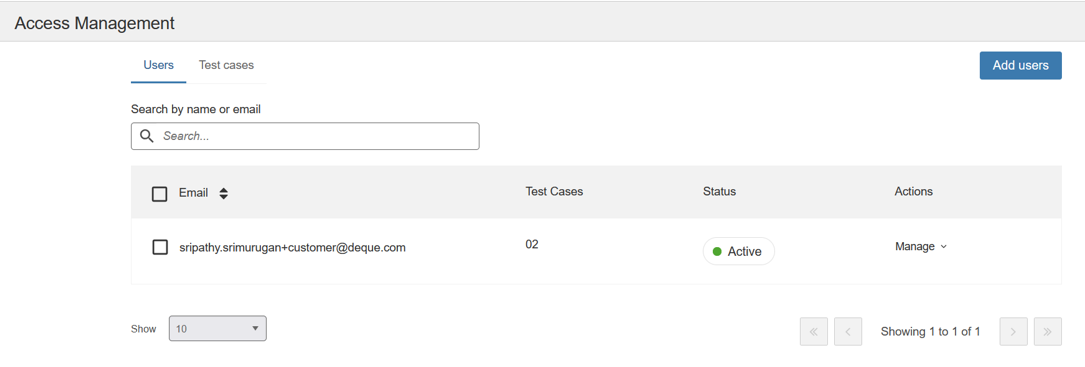Screen dimensions: 1085x367
Task: Click email sripathy.srimurugan+customer@deque.com
Action: 292,247
